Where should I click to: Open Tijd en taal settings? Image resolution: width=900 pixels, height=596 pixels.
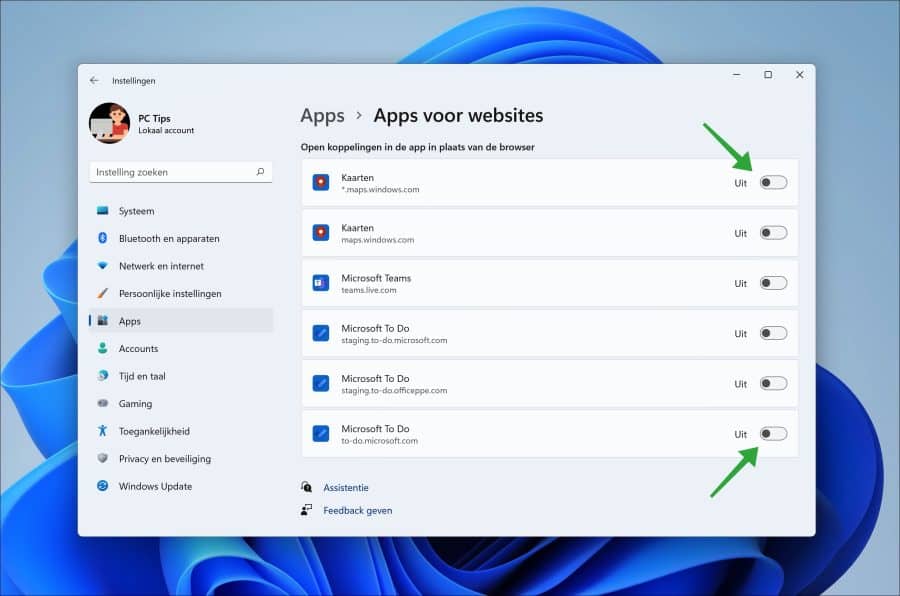pos(181,376)
